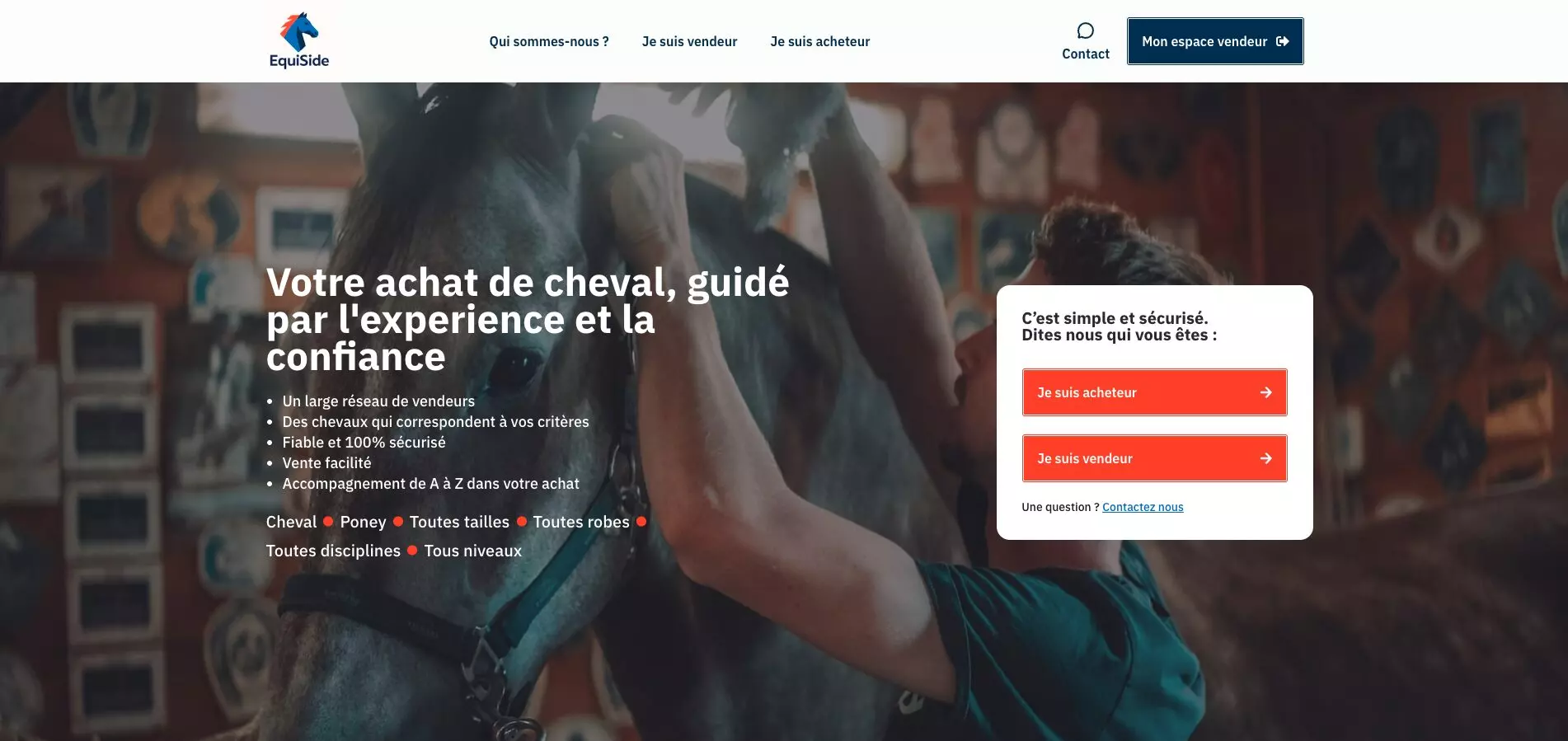Click the Poney tag text

click(x=363, y=522)
